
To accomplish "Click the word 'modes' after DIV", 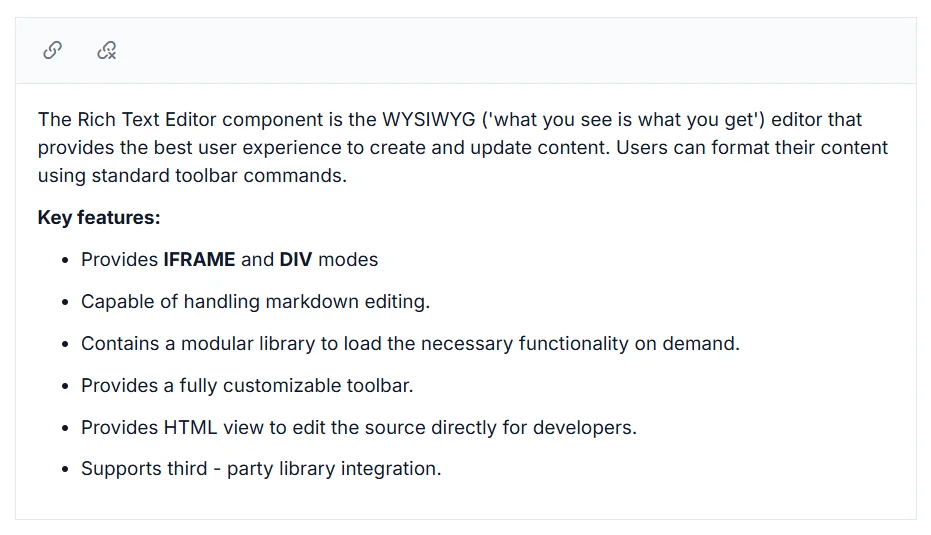I will coord(348,259).
